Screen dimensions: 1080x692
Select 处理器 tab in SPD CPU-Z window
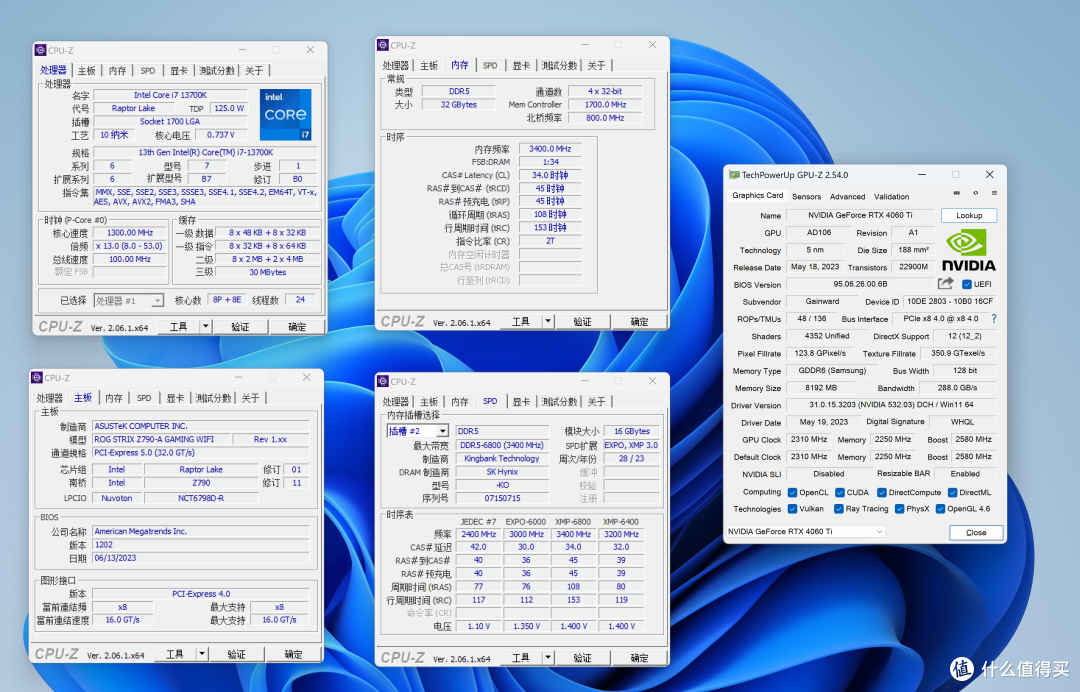pos(395,401)
